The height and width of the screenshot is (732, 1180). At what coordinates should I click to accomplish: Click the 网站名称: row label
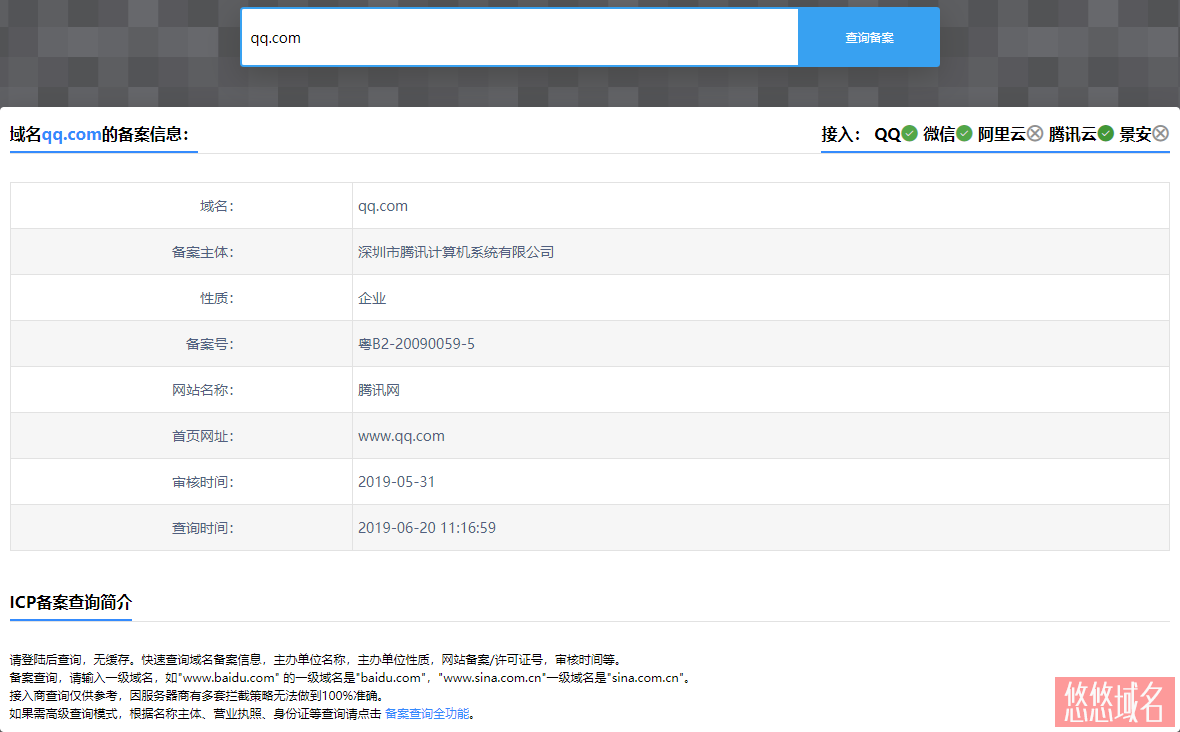point(202,390)
